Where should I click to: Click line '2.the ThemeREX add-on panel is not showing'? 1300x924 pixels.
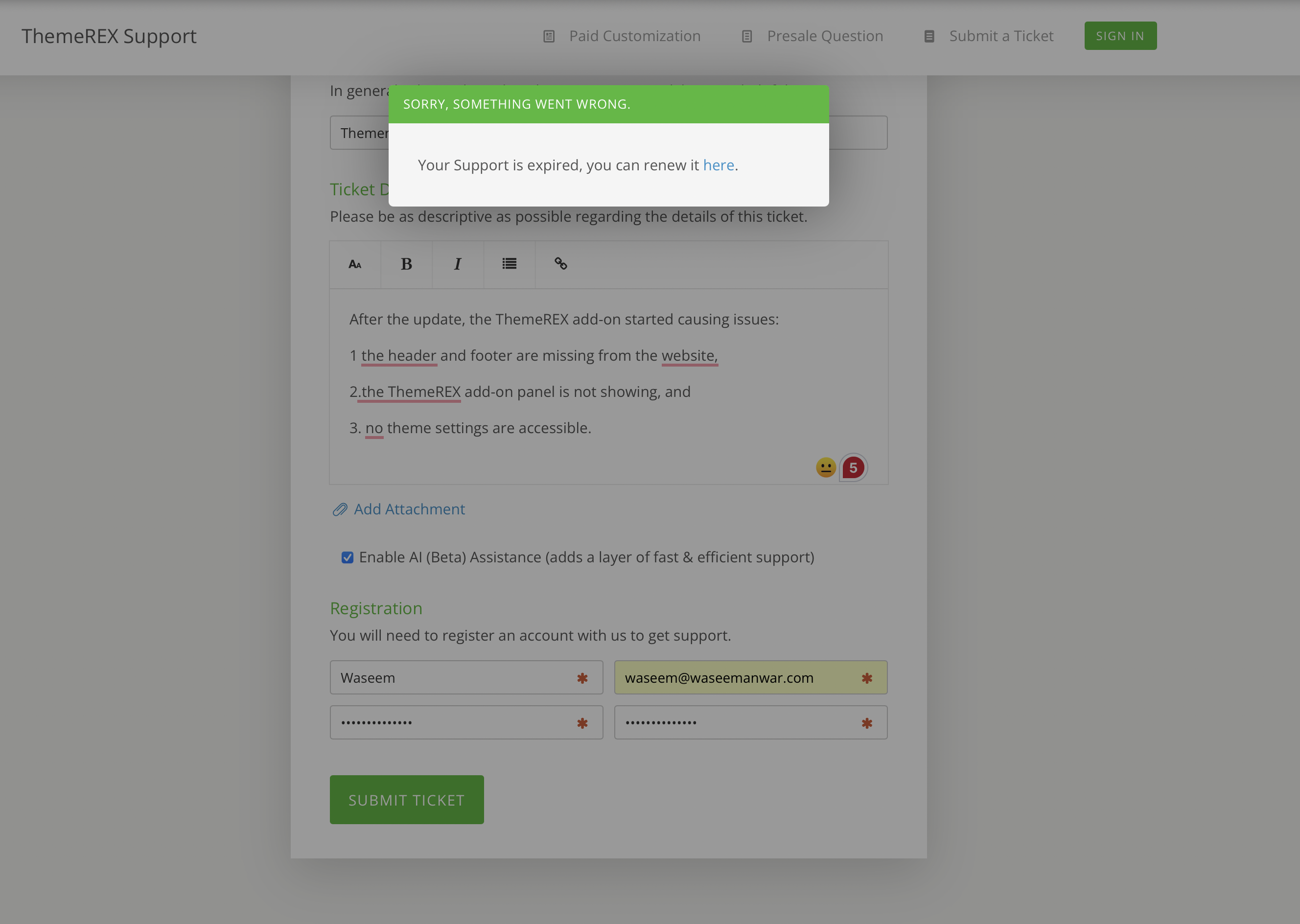(520, 392)
